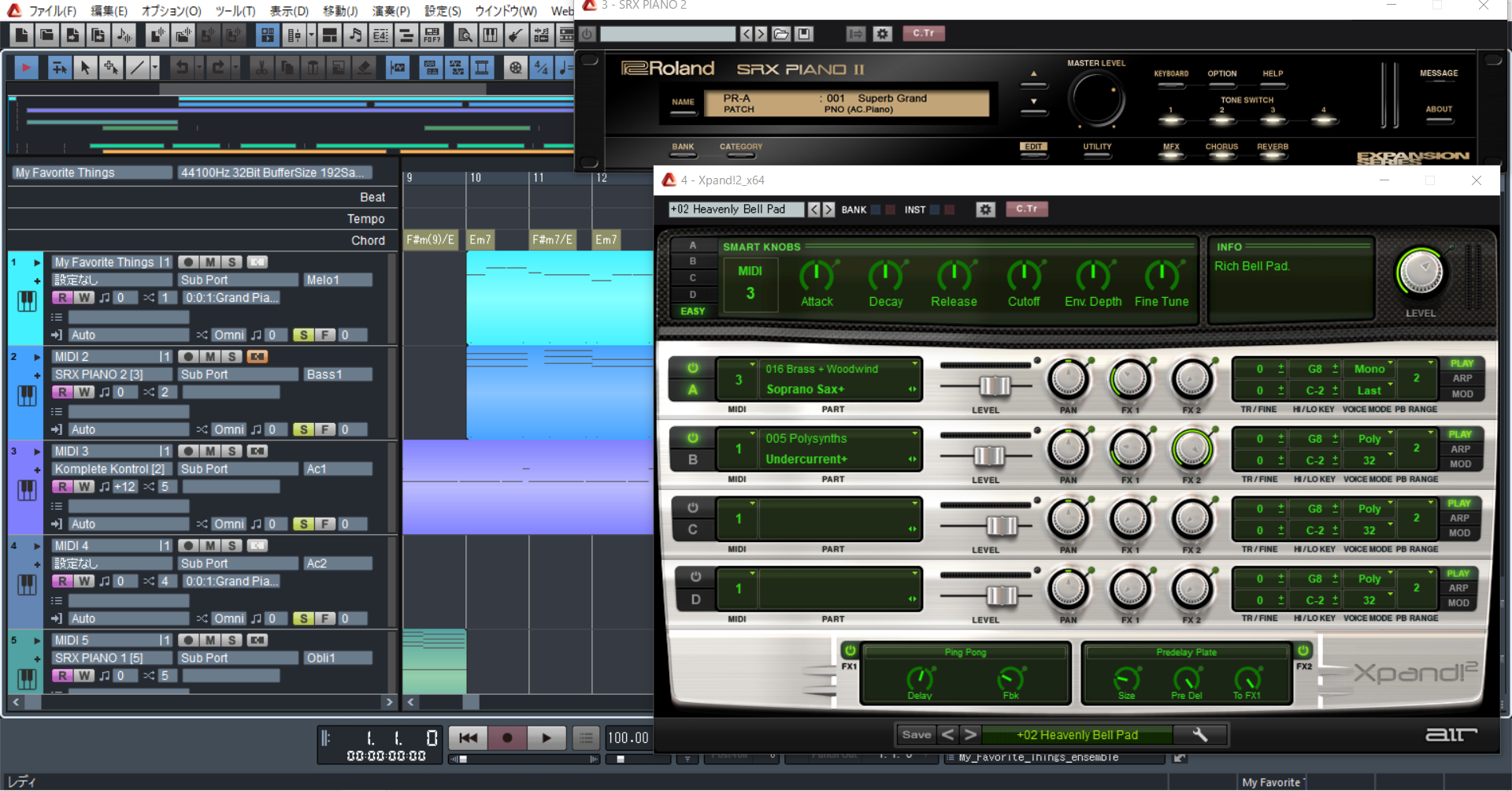Select the arrow pointer tool
Image resolution: width=1512 pixels, height=791 pixels.
[x=85, y=69]
